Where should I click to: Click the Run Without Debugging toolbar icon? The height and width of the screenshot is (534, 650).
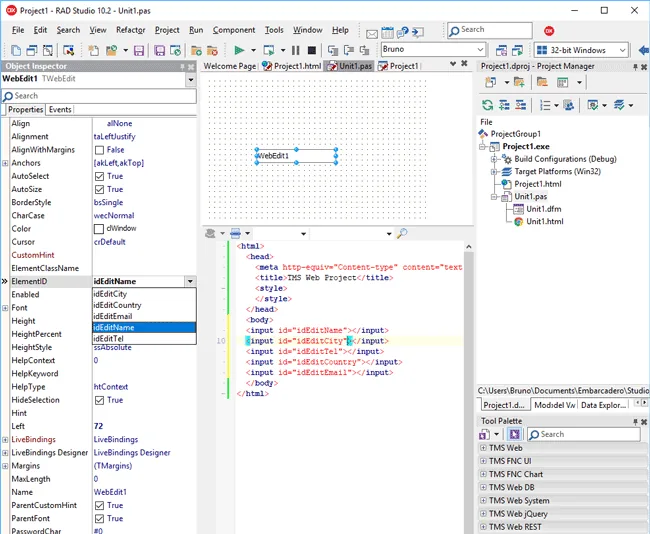[269, 50]
